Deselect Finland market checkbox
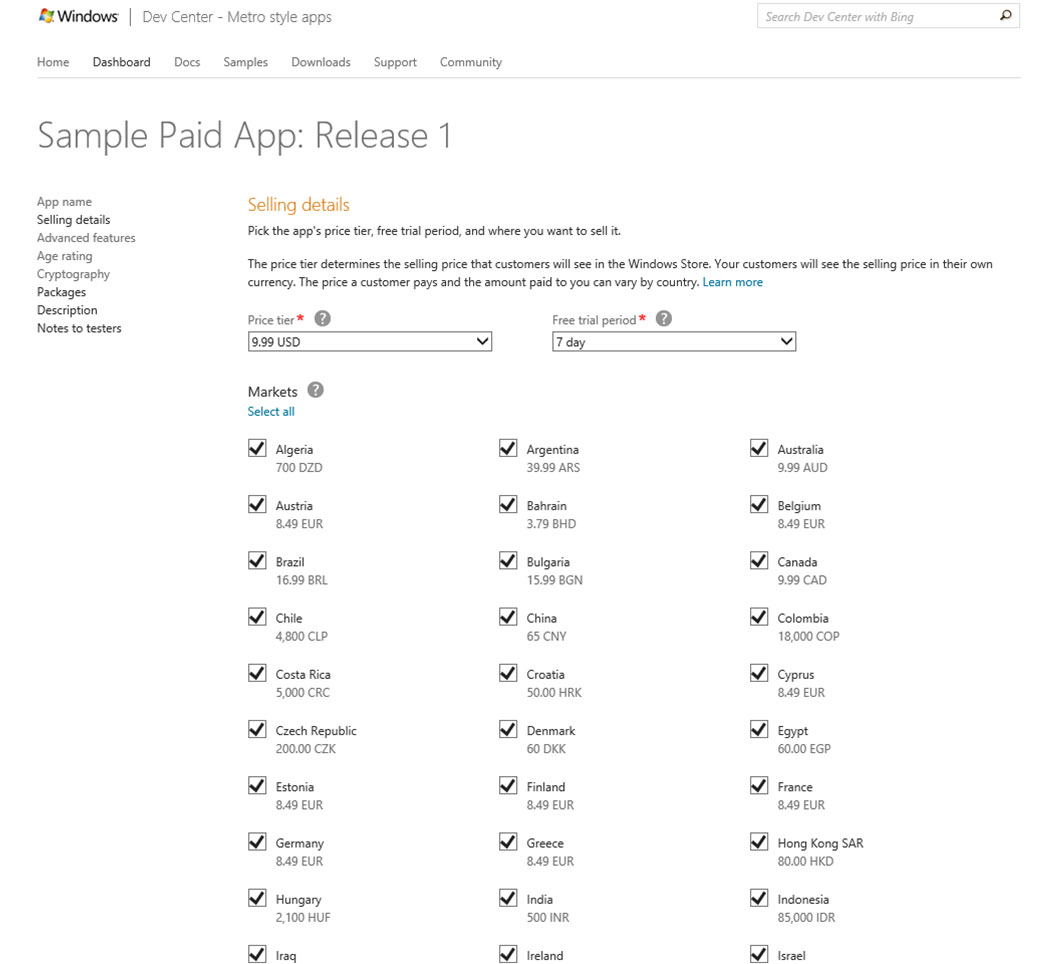This screenshot has height=964, width=1047. (508, 785)
